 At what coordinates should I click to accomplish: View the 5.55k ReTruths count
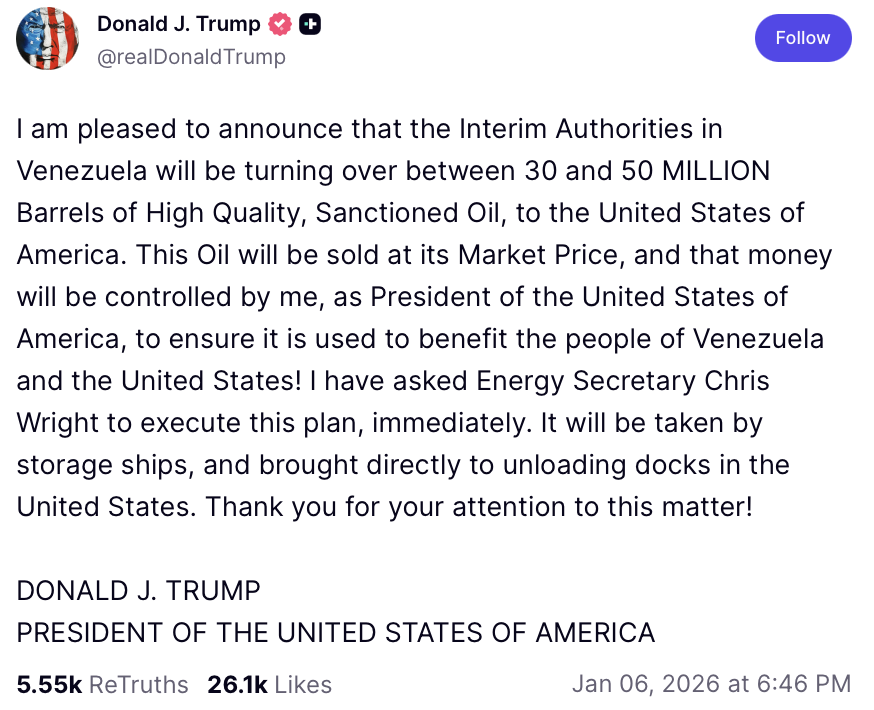coord(49,684)
